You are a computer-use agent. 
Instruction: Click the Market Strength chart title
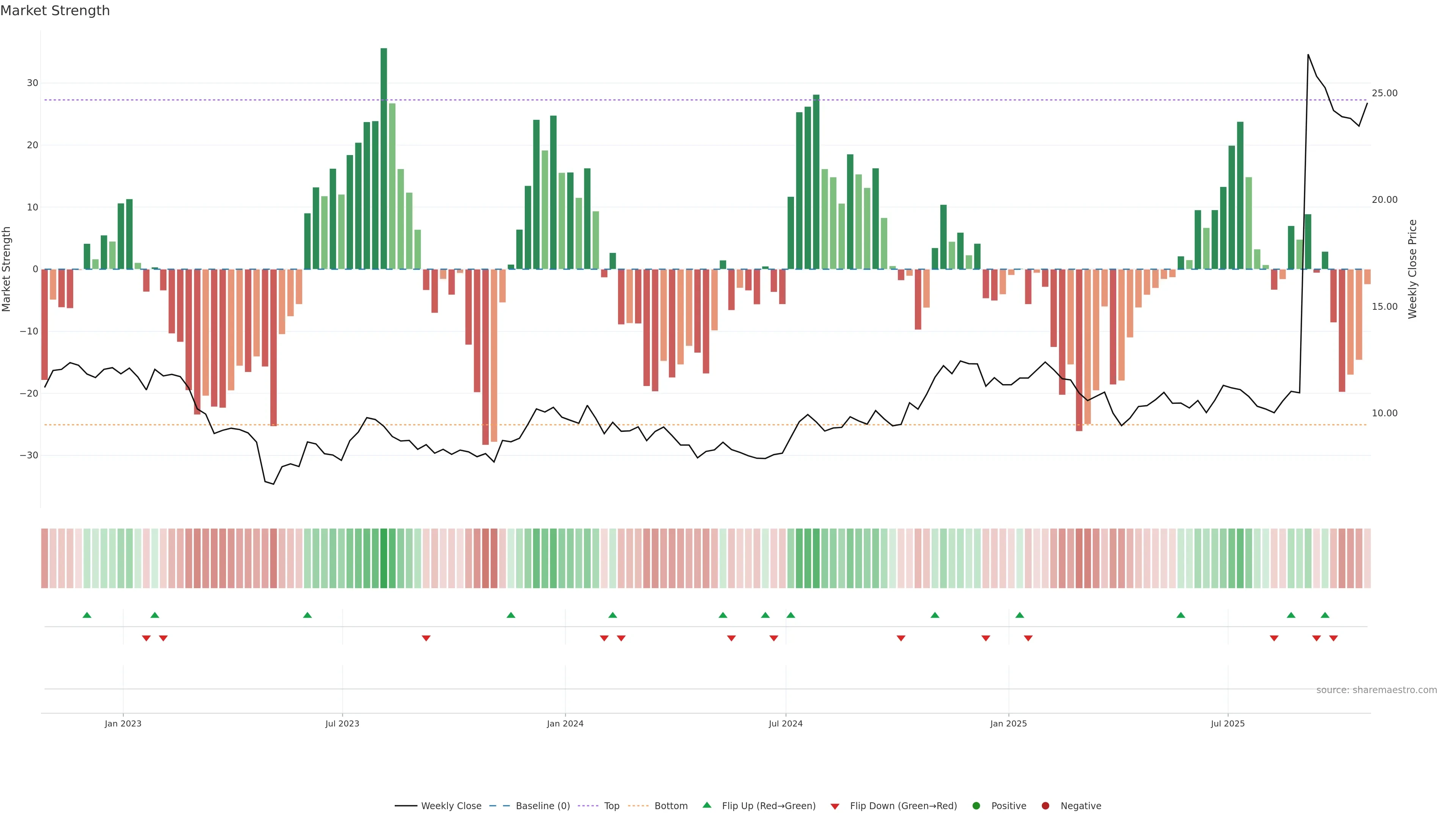(x=55, y=11)
